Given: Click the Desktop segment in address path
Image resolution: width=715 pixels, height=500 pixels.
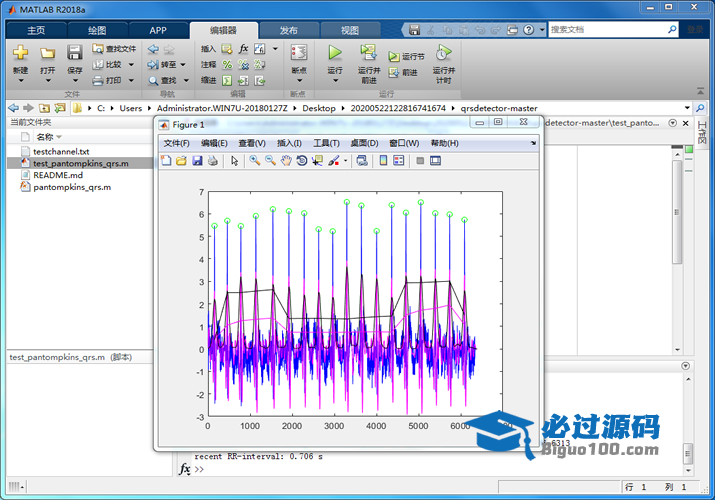Looking at the screenshot, I should (x=319, y=108).
